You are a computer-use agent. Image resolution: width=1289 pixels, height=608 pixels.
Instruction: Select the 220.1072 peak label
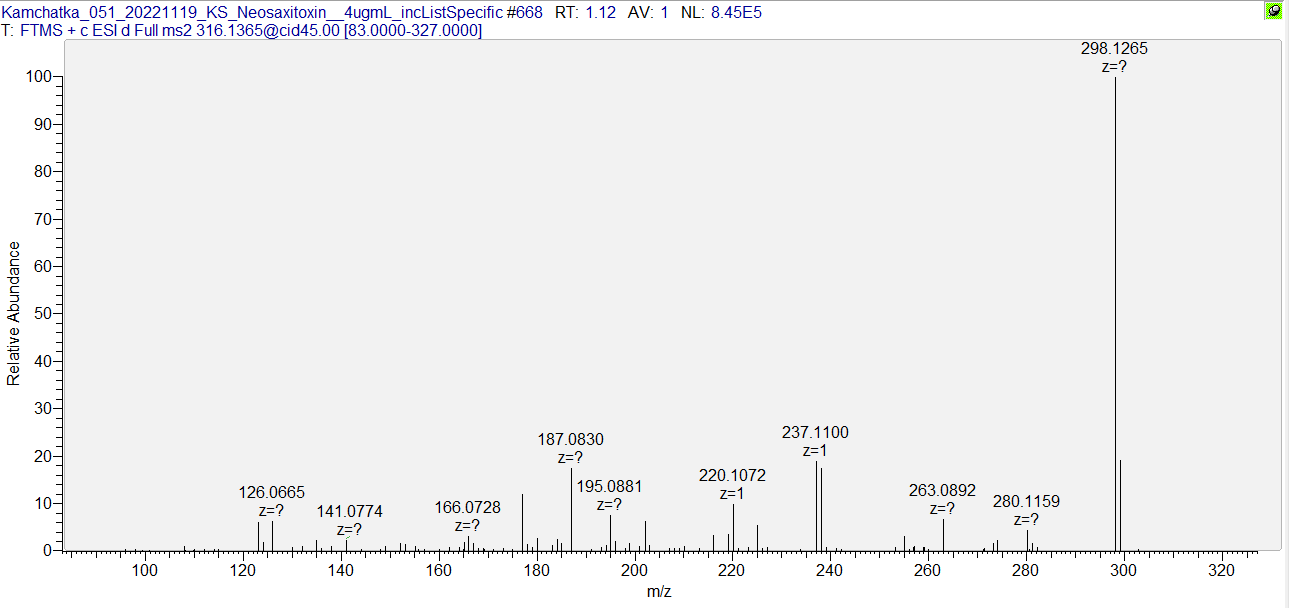732,476
